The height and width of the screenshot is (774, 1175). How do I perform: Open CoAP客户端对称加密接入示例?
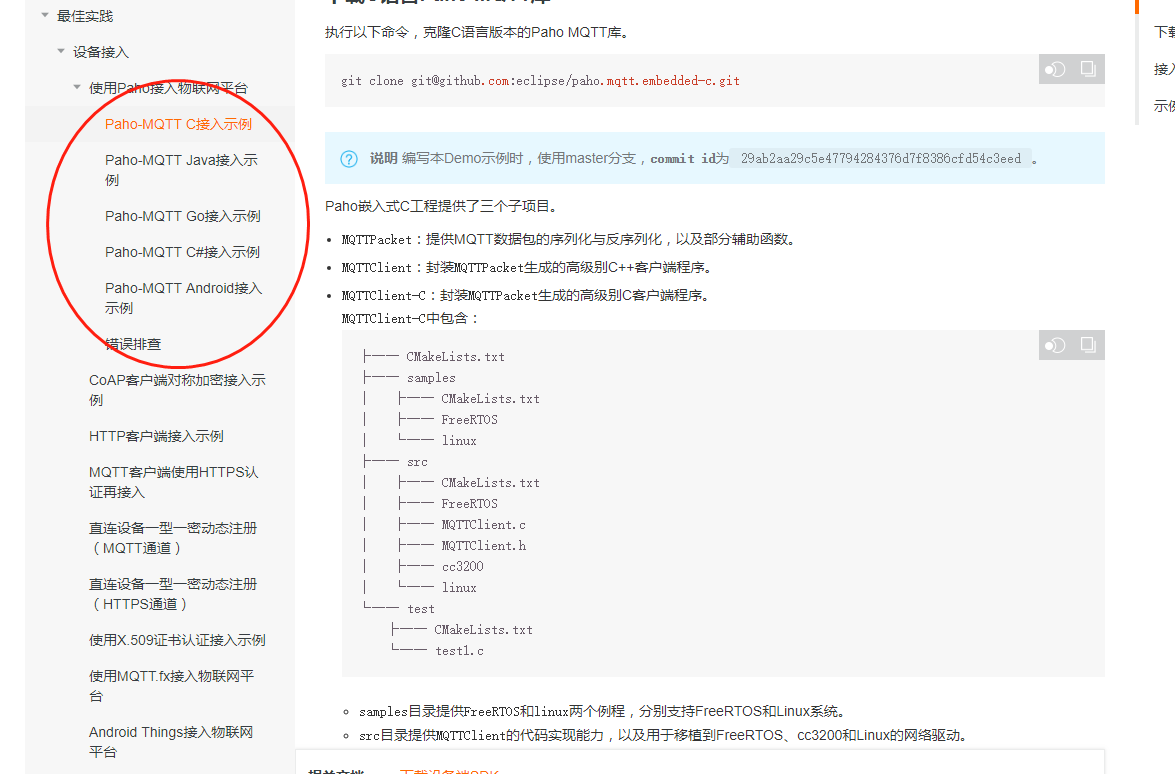(178, 390)
